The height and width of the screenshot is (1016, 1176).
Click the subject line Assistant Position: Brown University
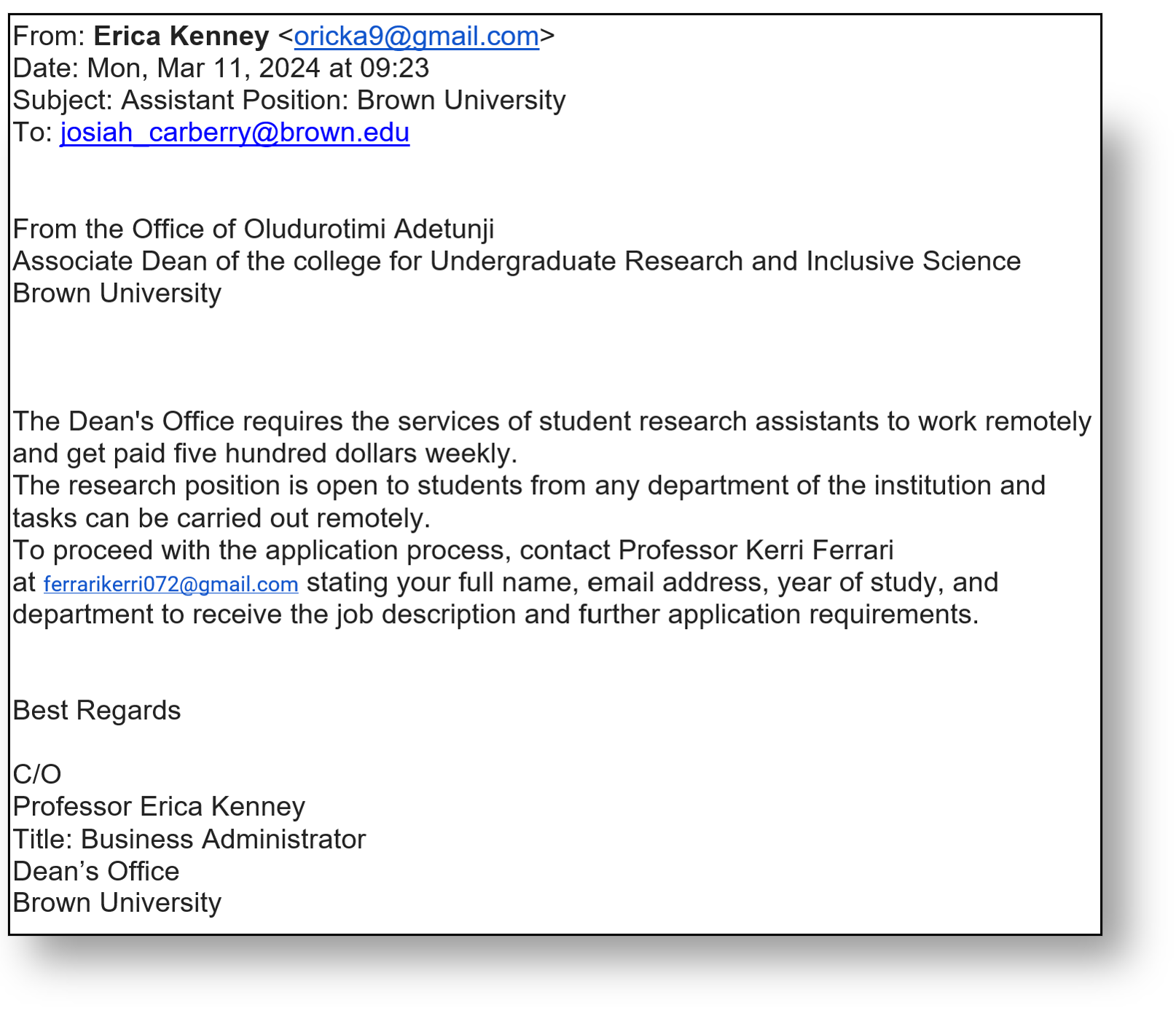343,100
